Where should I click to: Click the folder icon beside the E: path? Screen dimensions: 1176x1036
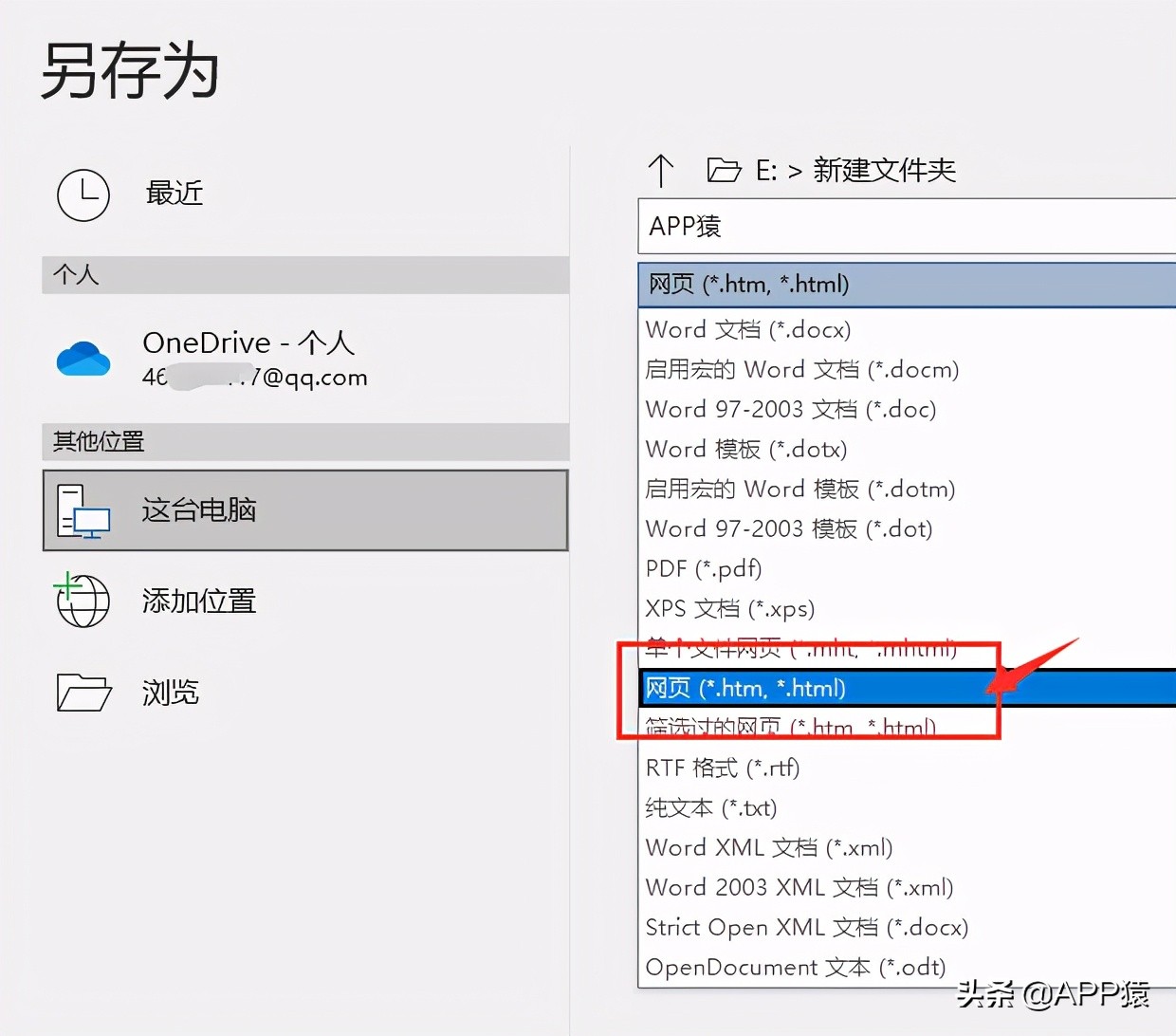pyautogui.click(x=724, y=170)
